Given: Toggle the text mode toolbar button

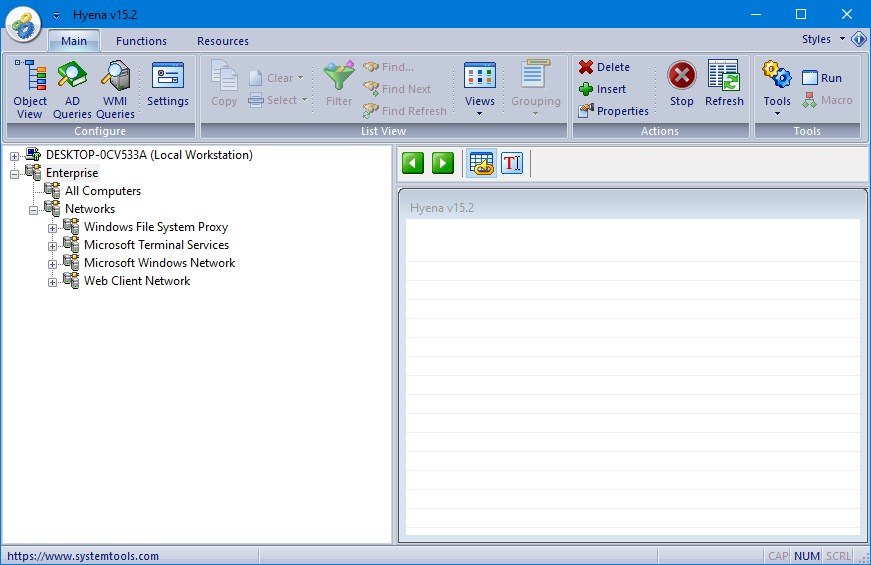Looking at the screenshot, I should click(512, 163).
